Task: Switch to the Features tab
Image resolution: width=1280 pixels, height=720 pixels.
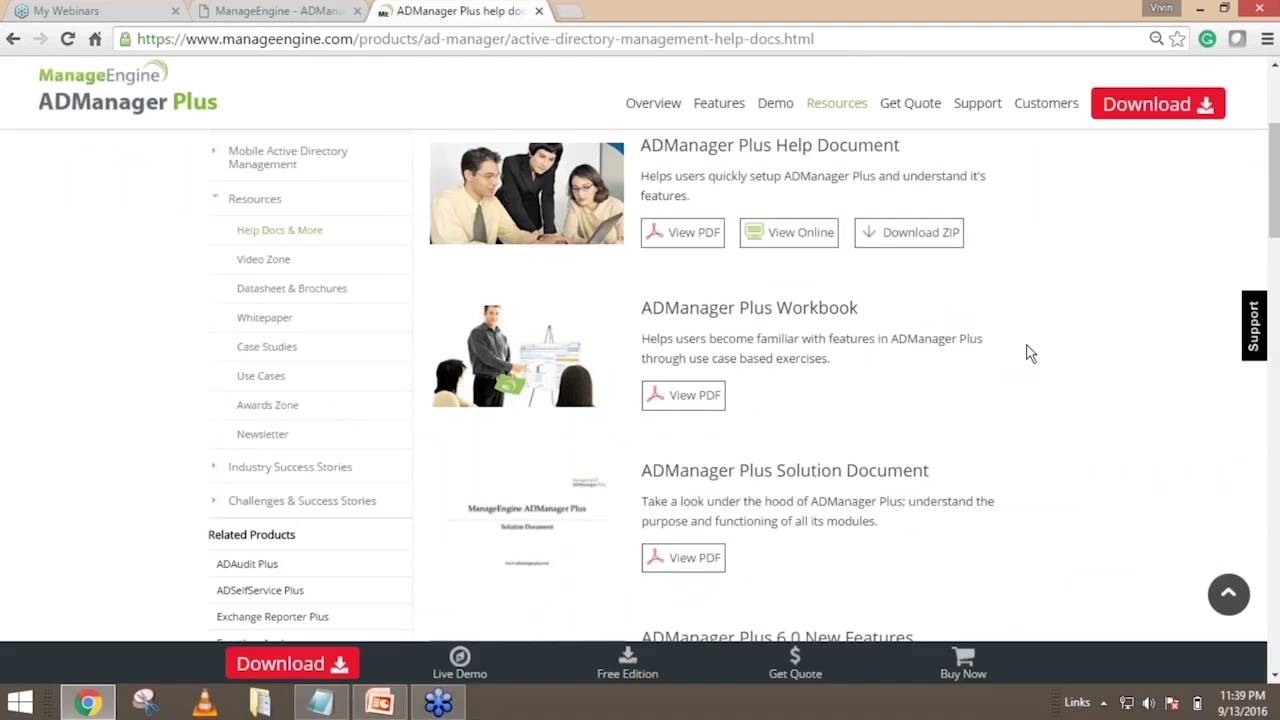Action: 718,103
